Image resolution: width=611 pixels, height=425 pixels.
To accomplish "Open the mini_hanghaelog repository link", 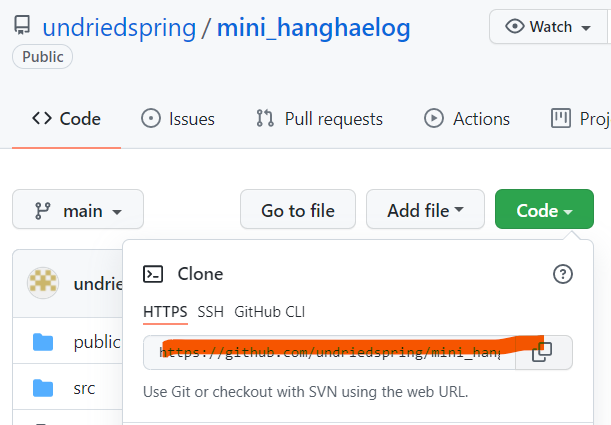I will (x=313, y=28).
